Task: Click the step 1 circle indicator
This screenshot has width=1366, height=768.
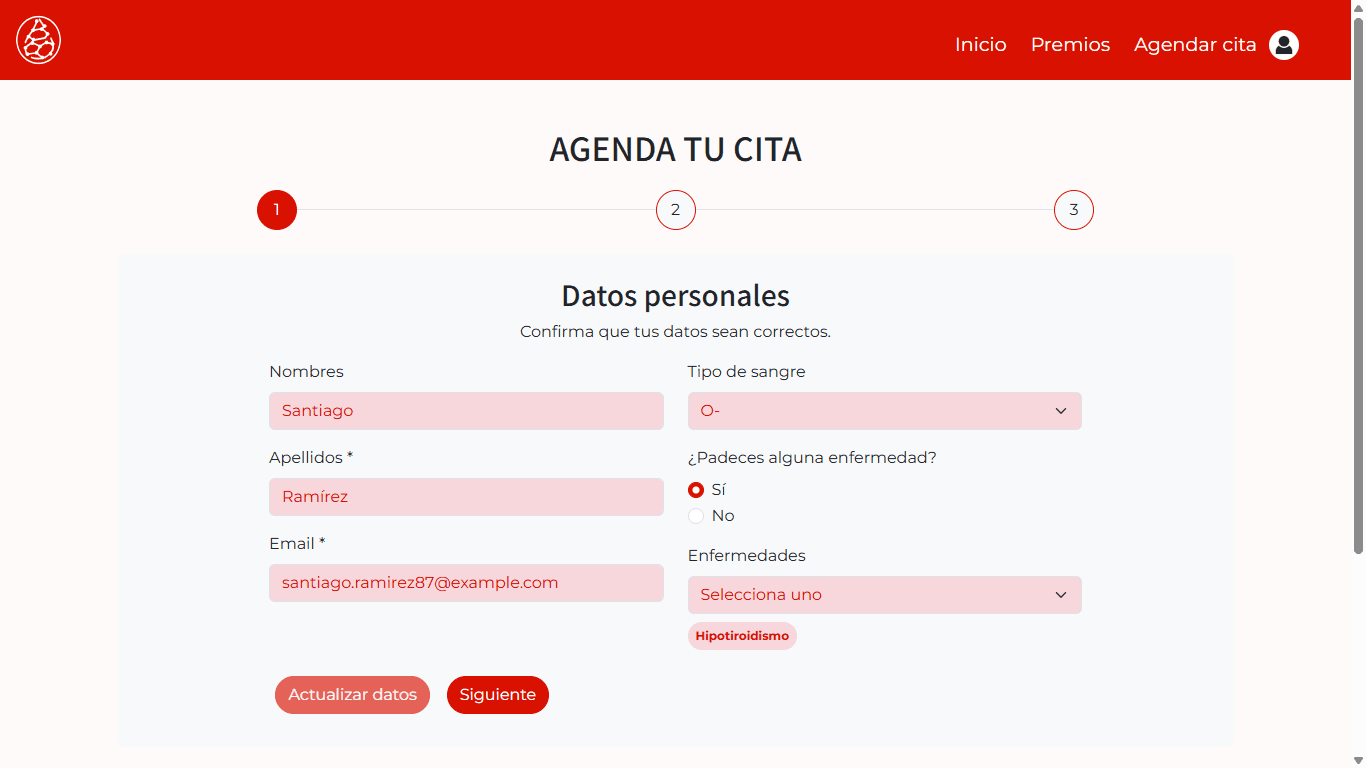Action: 277,210
